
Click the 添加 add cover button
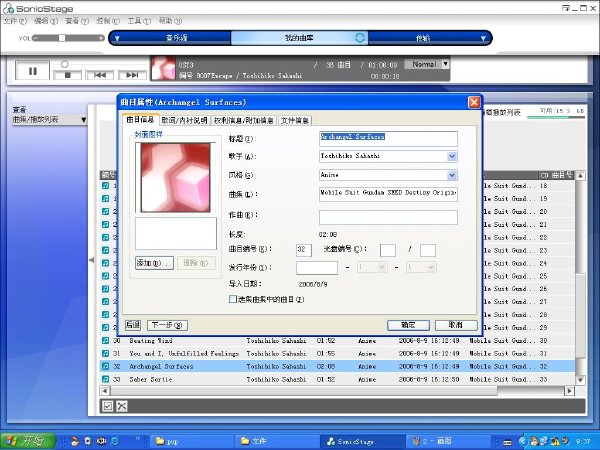pyautogui.click(x=154, y=263)
